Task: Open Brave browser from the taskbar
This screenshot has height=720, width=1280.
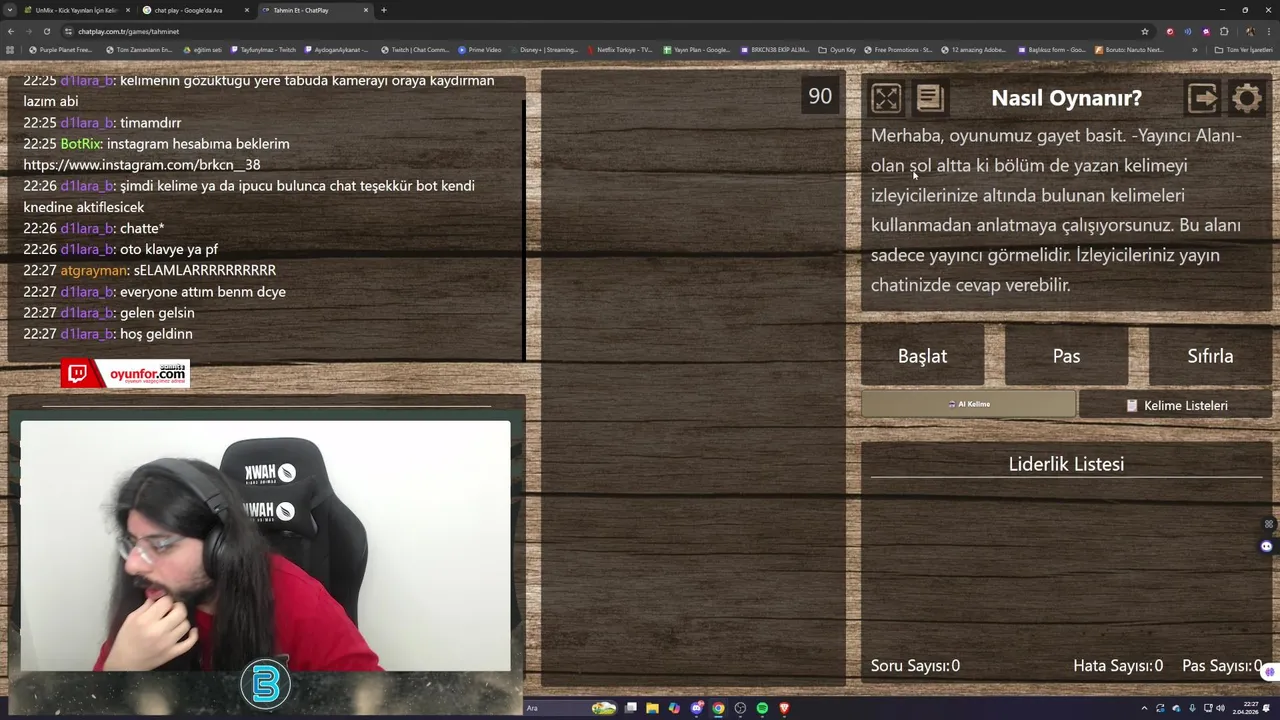Action: [784, 708]
